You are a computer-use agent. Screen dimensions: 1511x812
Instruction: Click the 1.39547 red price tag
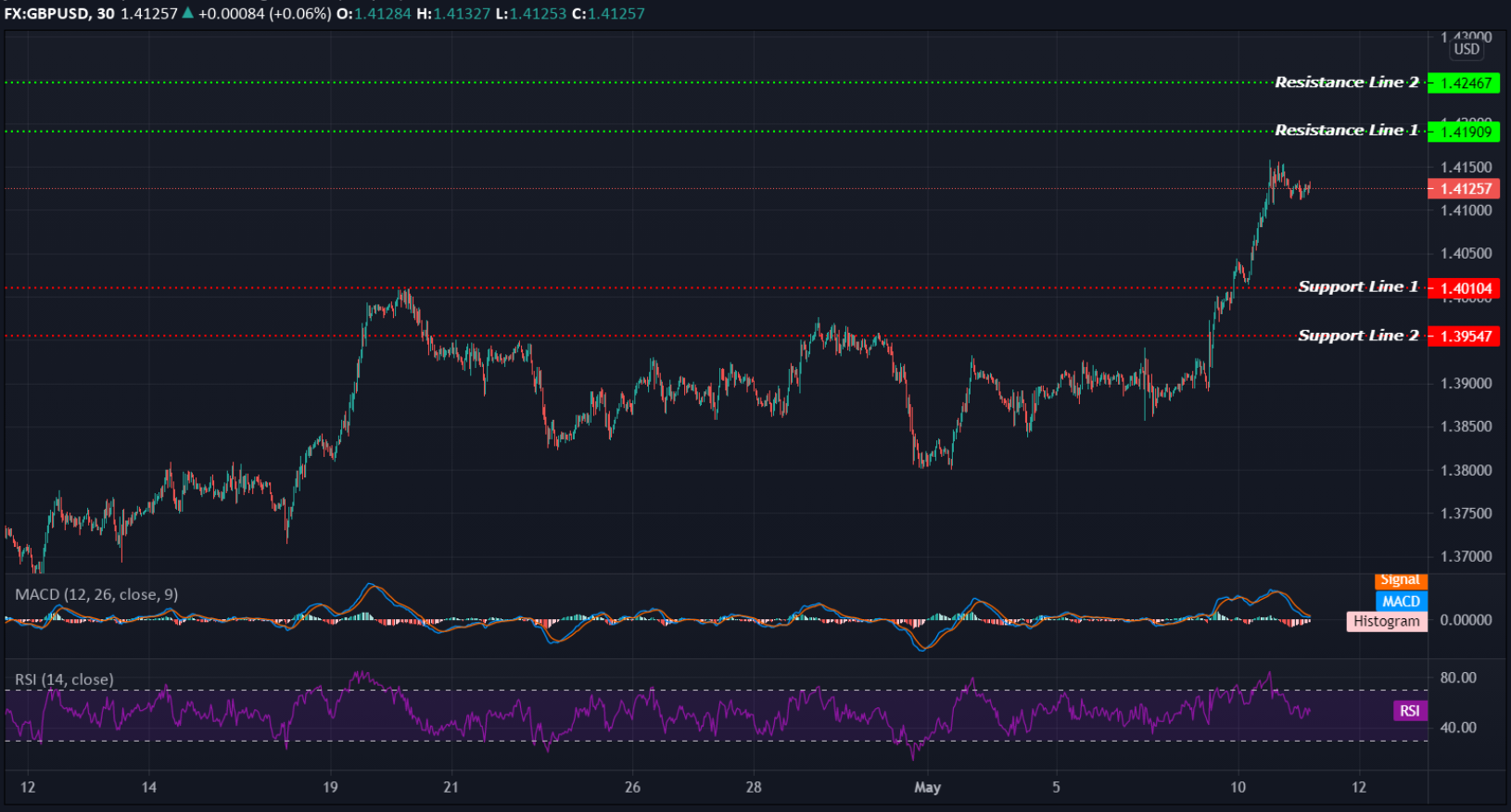click(1464, 336)
